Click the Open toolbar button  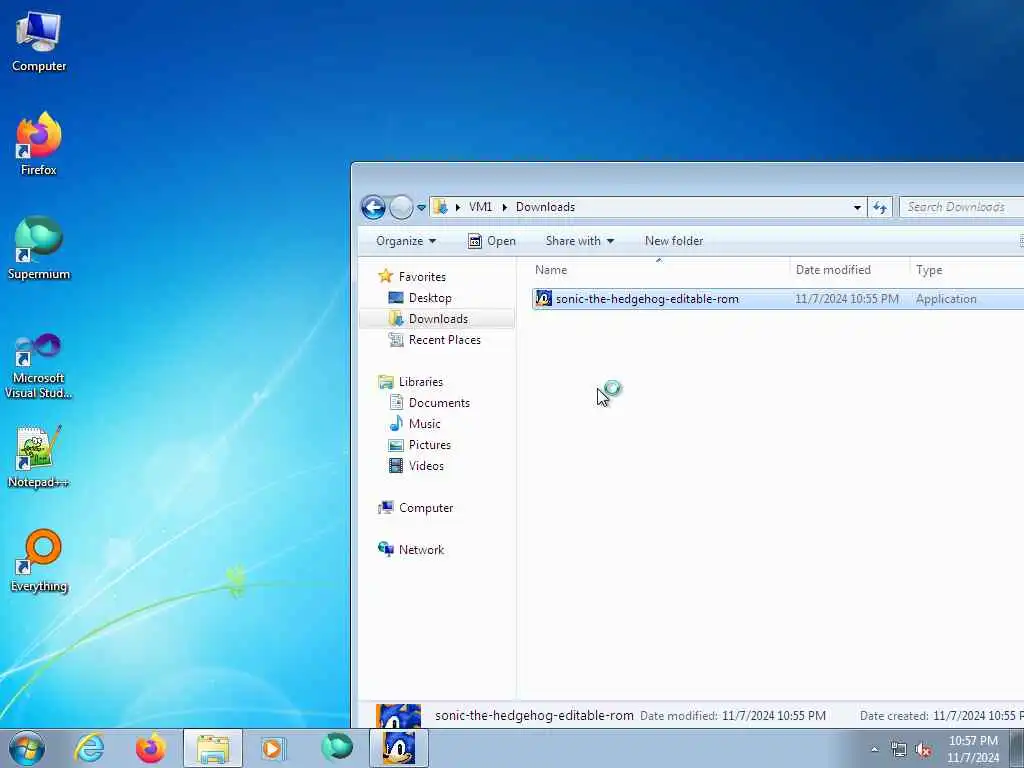tap(492, 241)
